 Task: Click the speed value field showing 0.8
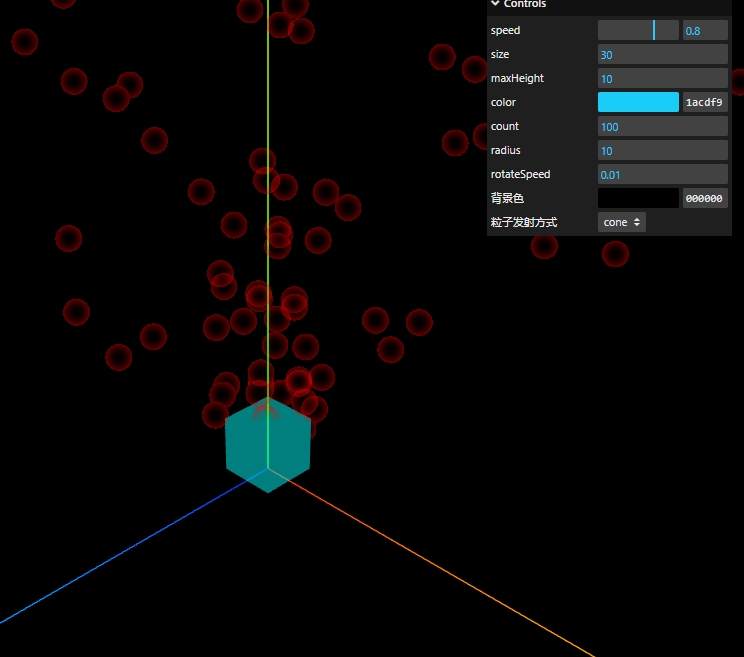[x=705, y=30]
